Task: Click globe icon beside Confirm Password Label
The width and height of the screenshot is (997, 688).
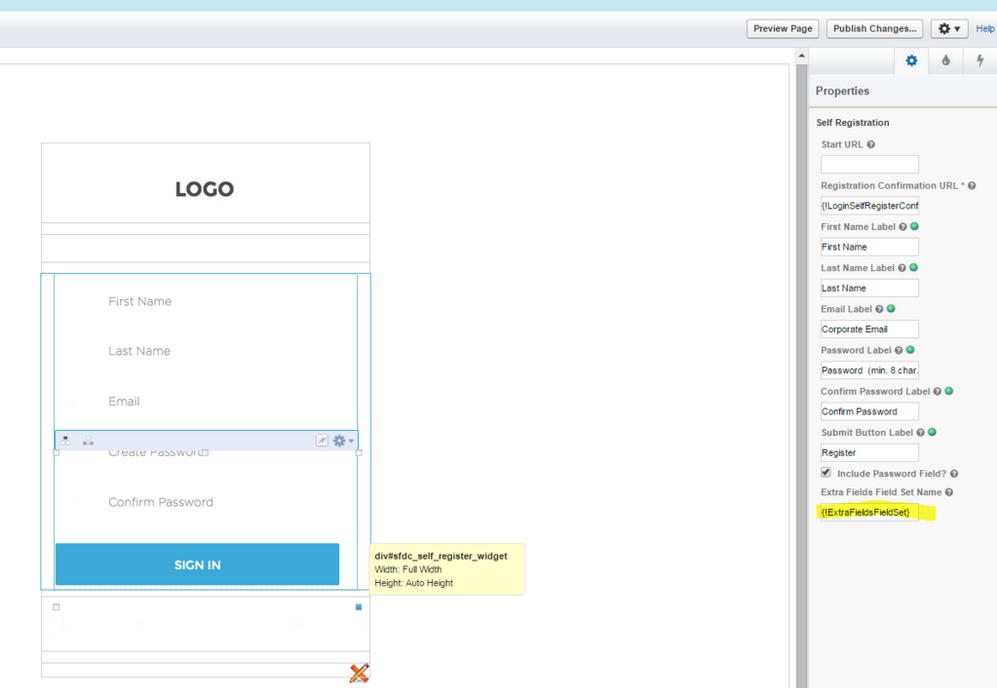Action: pos(949,391)
